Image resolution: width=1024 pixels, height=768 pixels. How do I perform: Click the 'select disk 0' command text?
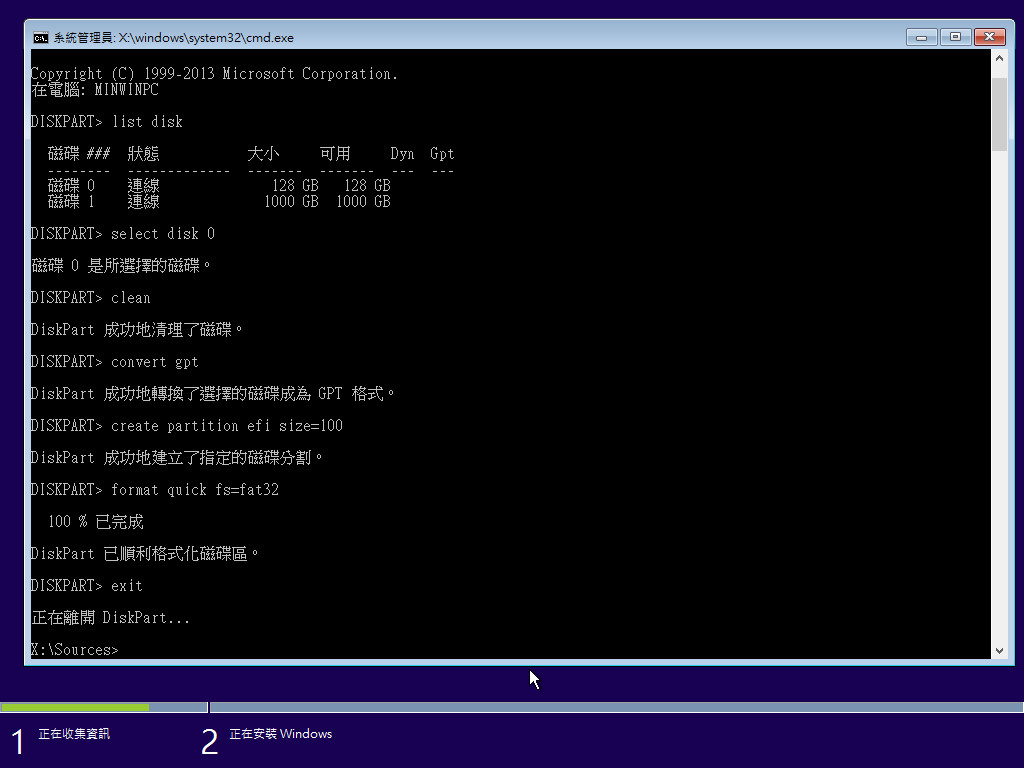163,234
